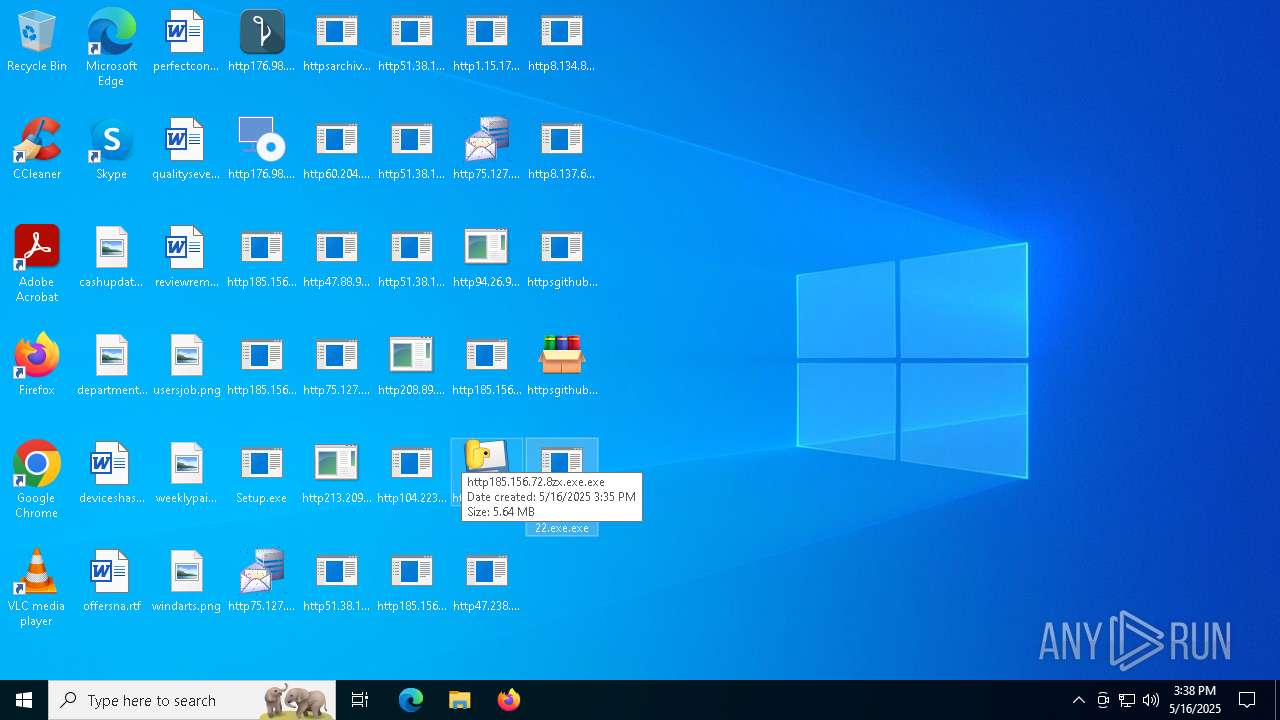Open File Explorer from the taskbar
This screenshot has width=1280, height=720.
click(459, 700)
